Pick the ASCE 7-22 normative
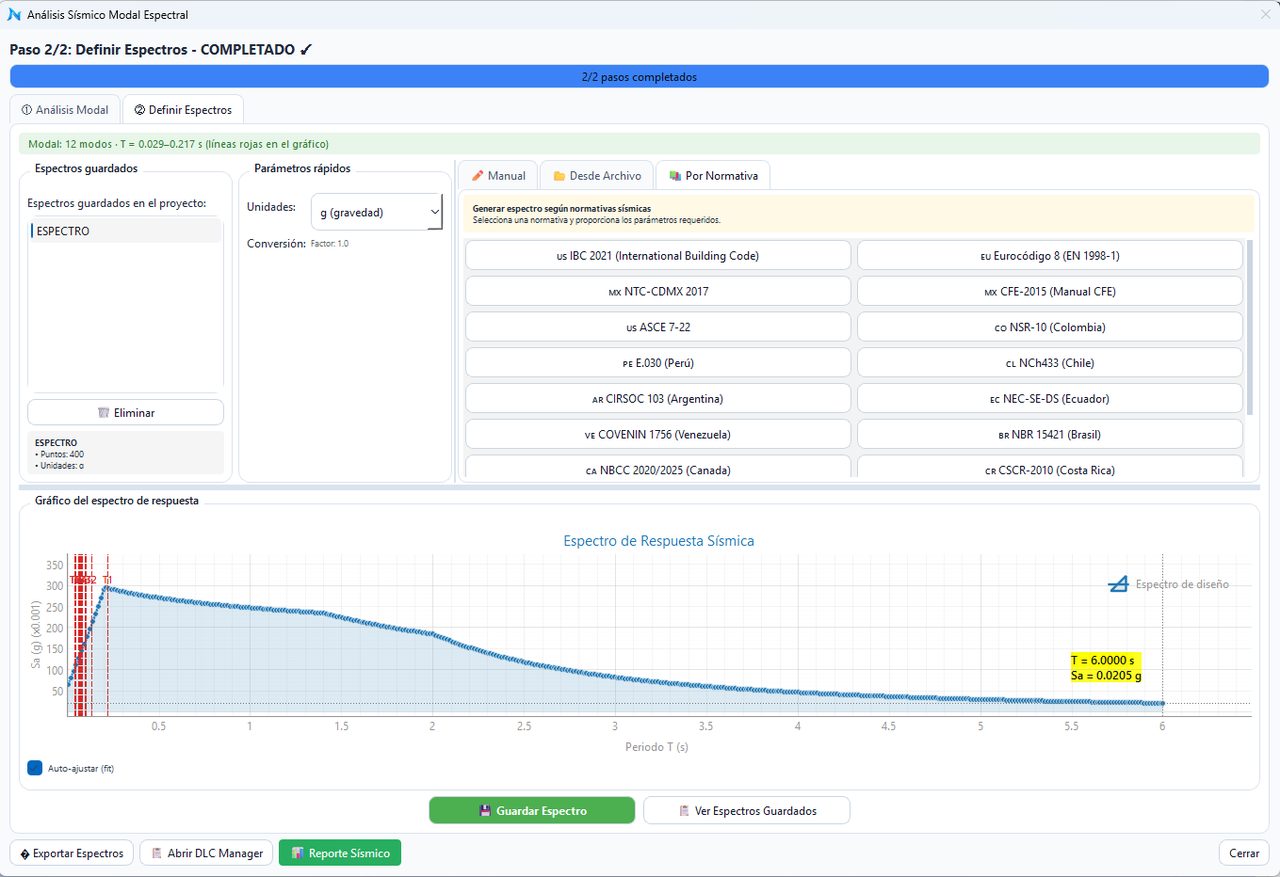Screen dimensions: 1280x877 coord(658,327)
